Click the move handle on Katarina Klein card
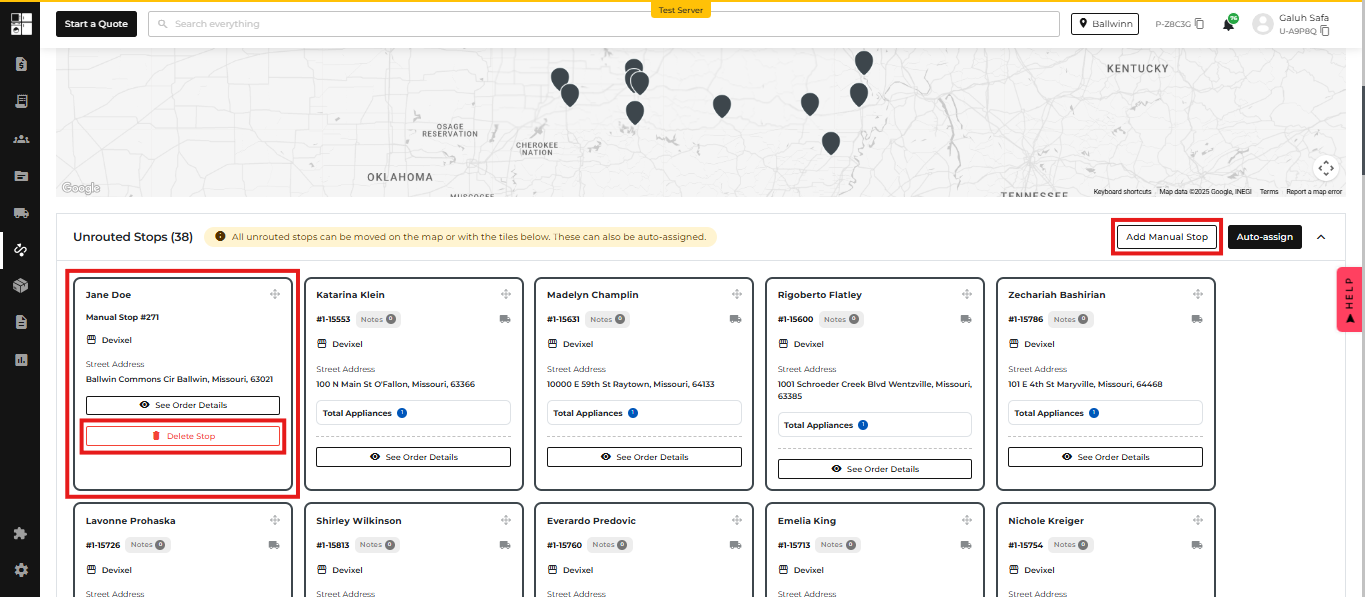Screen dimensions: 1365x597 (506, 294)
